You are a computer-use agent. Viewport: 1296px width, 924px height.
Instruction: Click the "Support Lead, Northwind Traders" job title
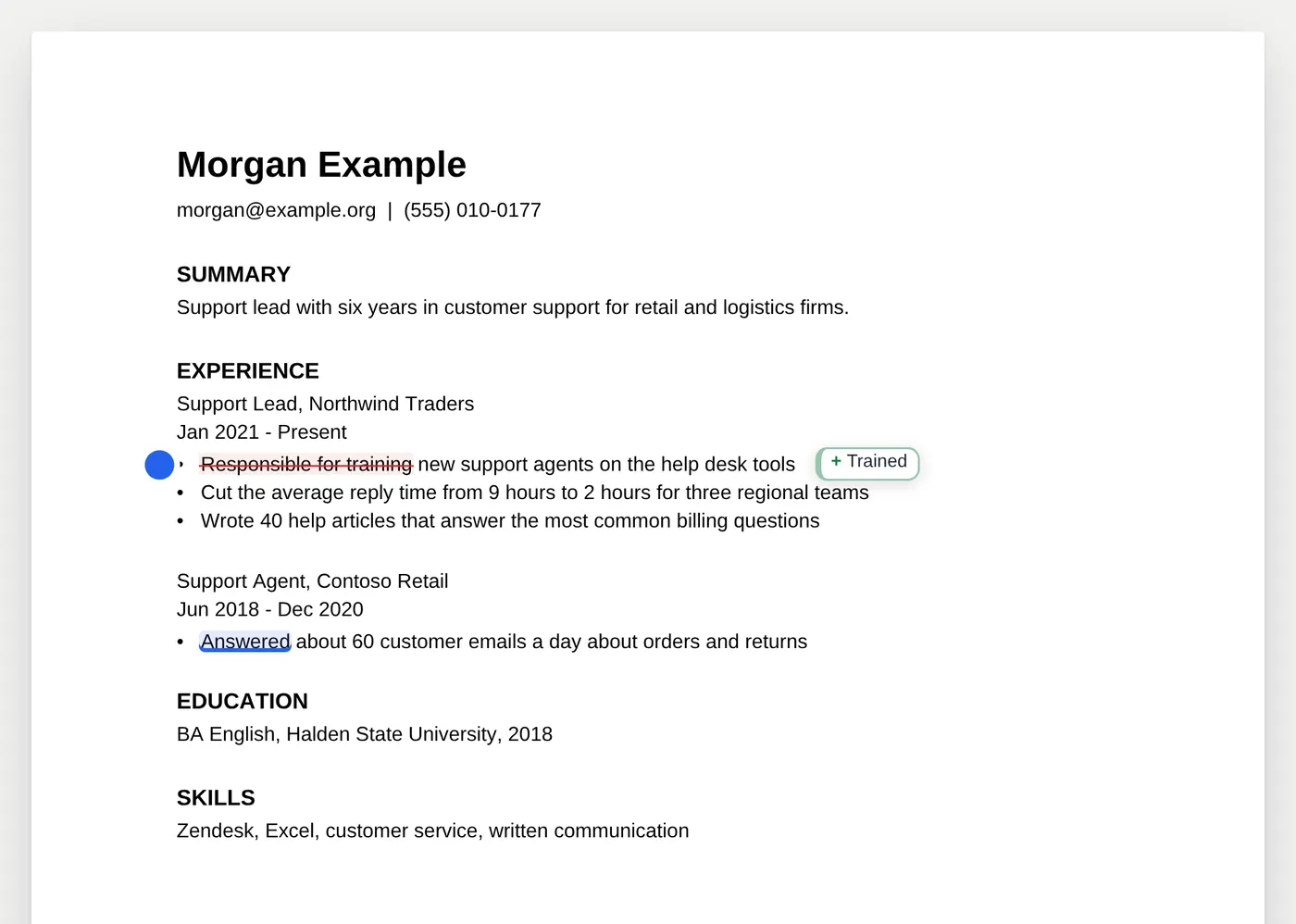pos(325,404)
